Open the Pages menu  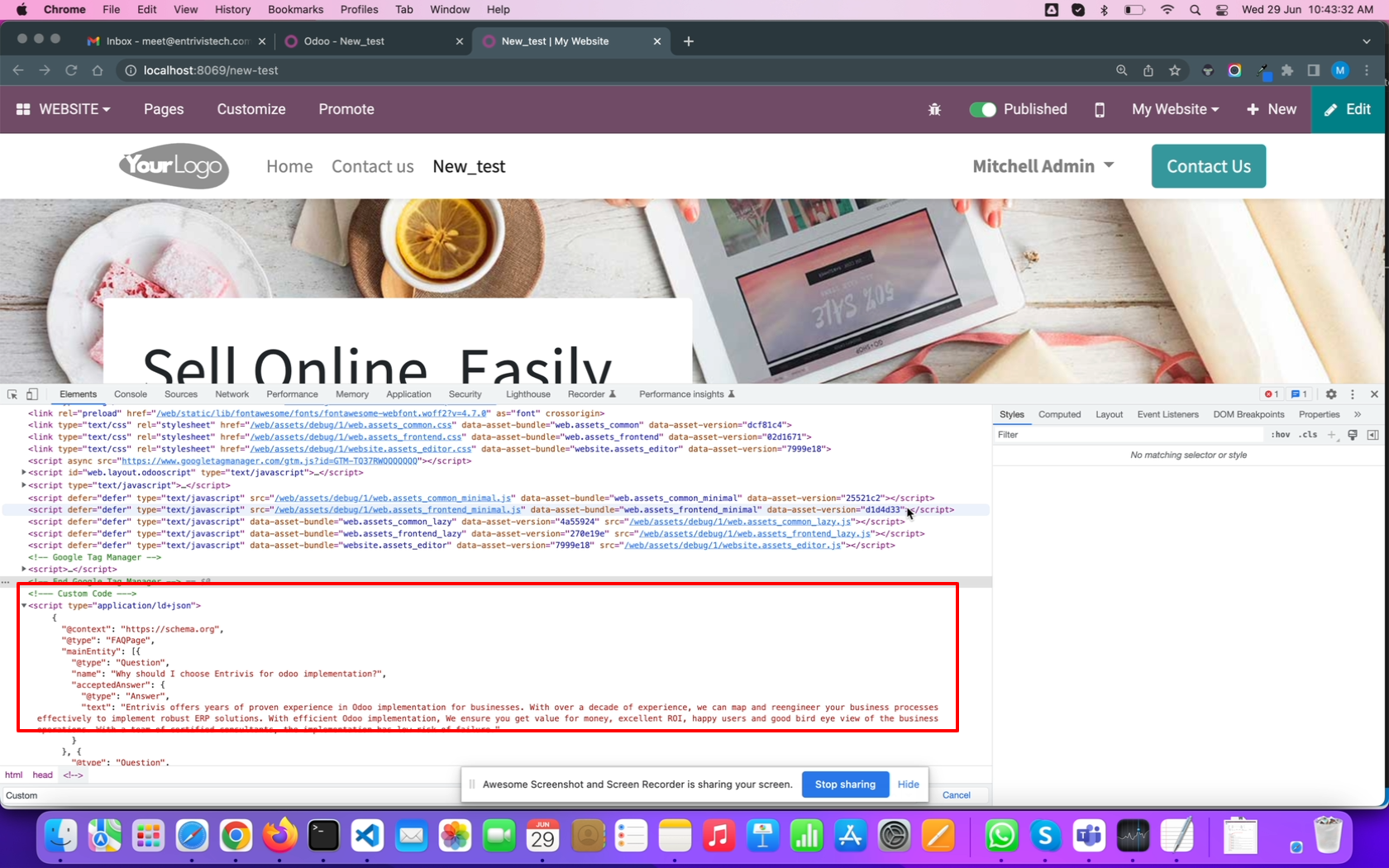pyautogui.click(x=164, y=109)
